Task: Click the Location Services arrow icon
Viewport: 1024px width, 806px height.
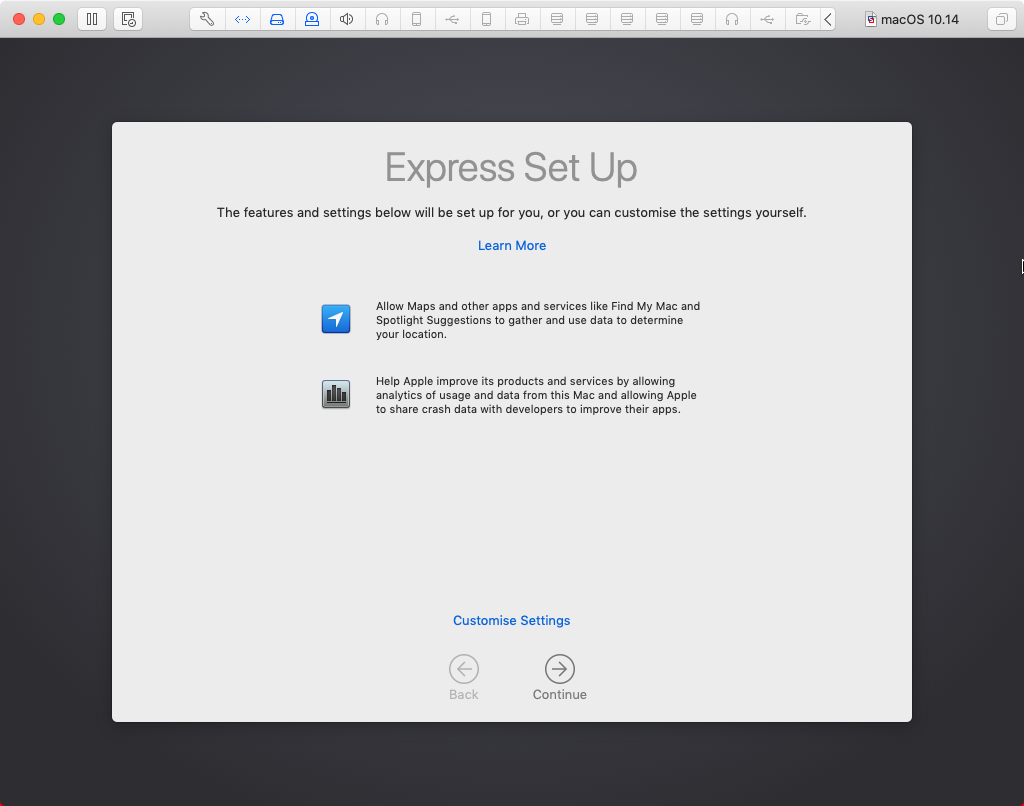Action: point(336,318)
